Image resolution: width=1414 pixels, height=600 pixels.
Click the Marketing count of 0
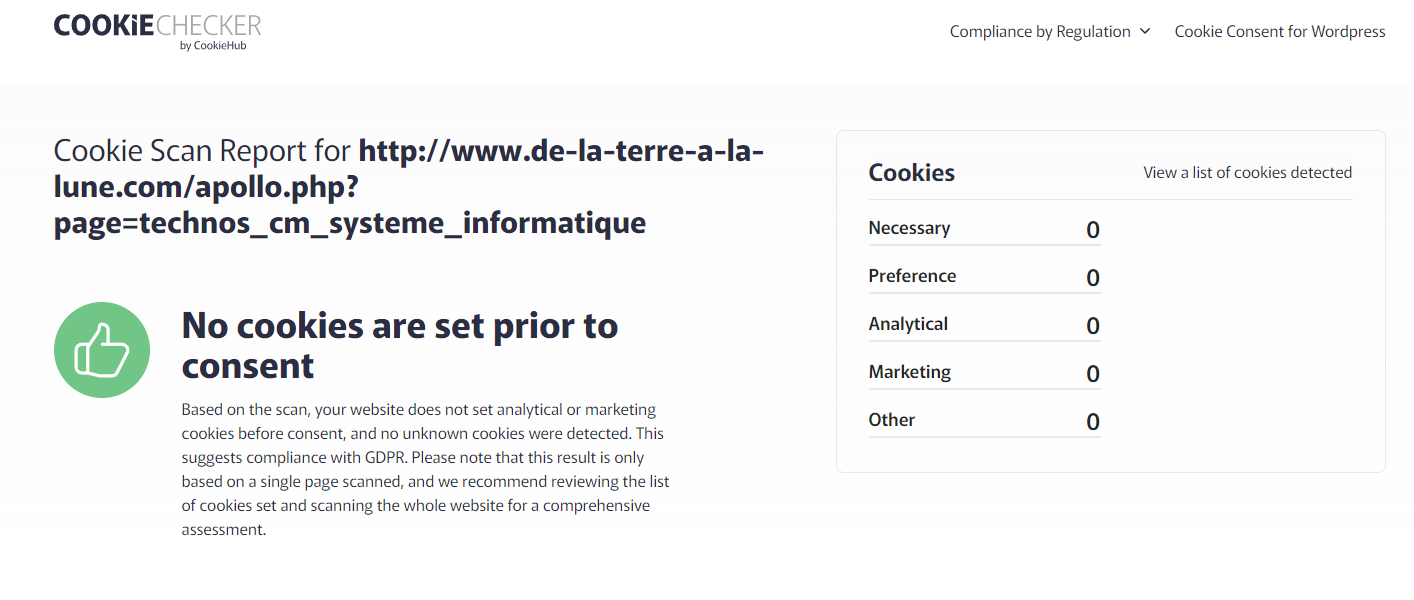point(1093,374)
